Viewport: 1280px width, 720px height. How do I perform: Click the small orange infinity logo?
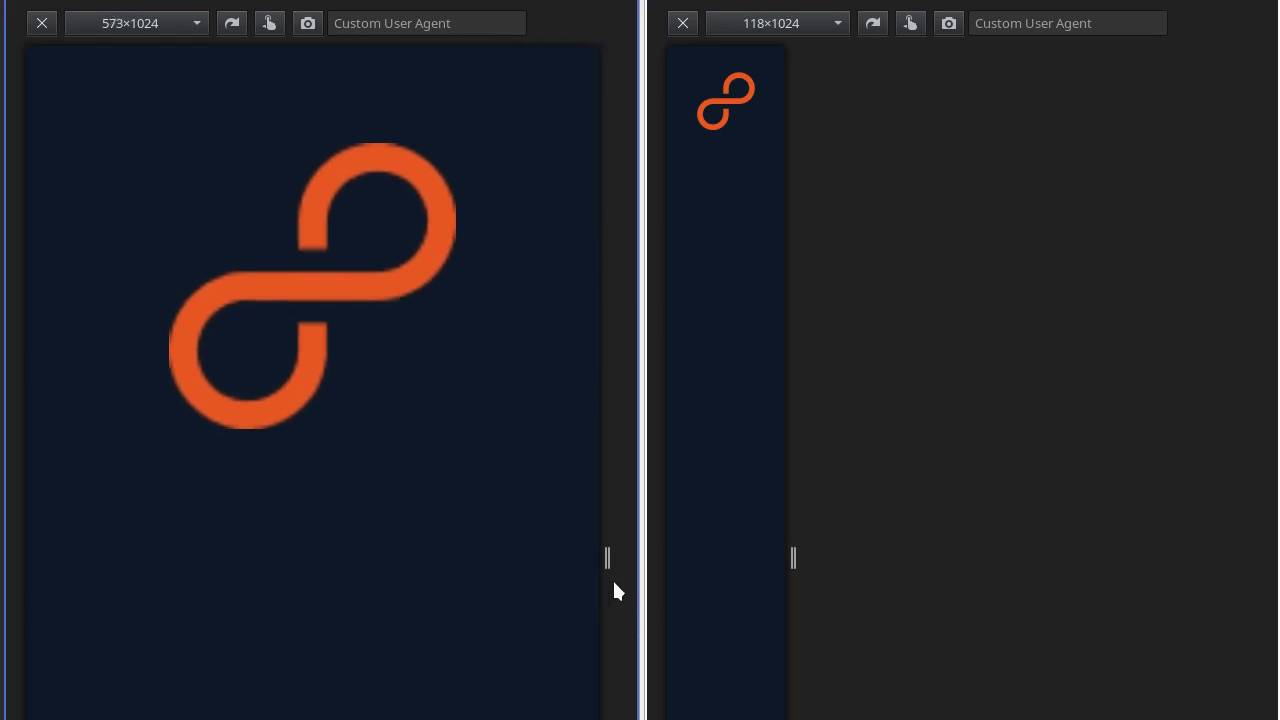[x=726, y=101]
